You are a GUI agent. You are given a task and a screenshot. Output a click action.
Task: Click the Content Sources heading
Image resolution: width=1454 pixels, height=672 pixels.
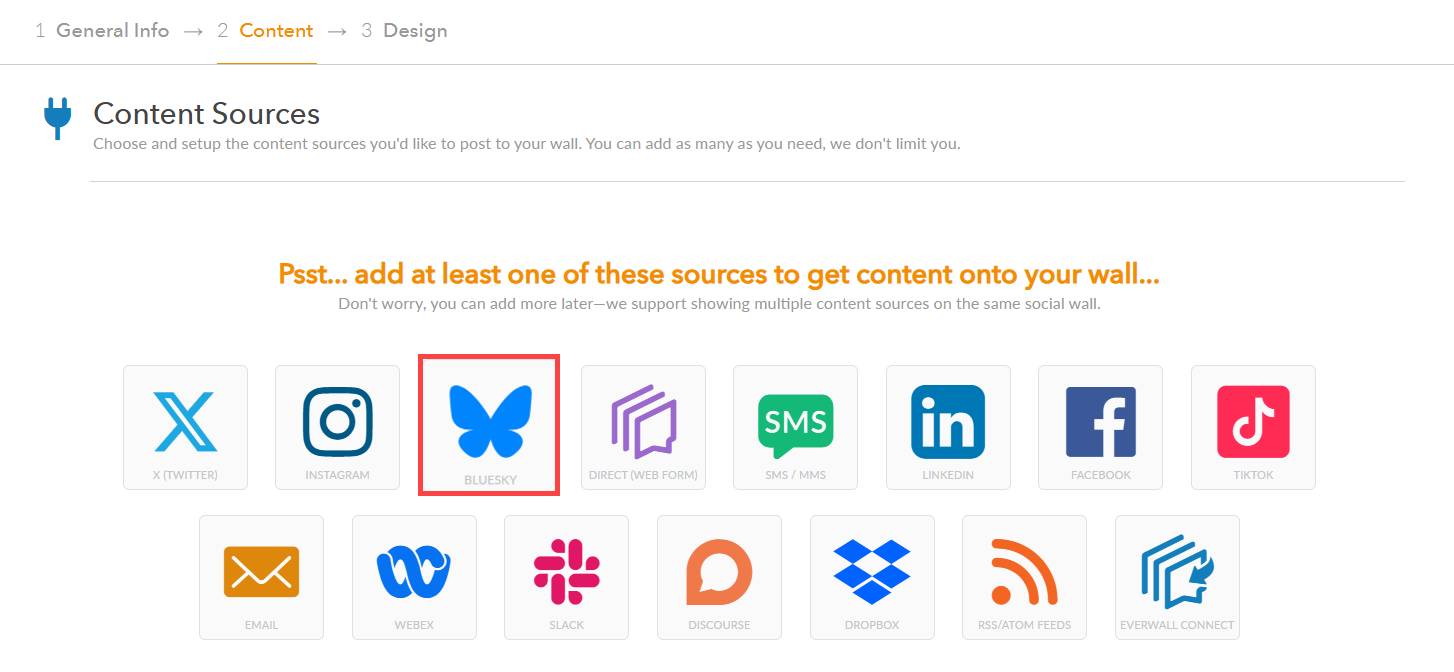coord(206,113)
